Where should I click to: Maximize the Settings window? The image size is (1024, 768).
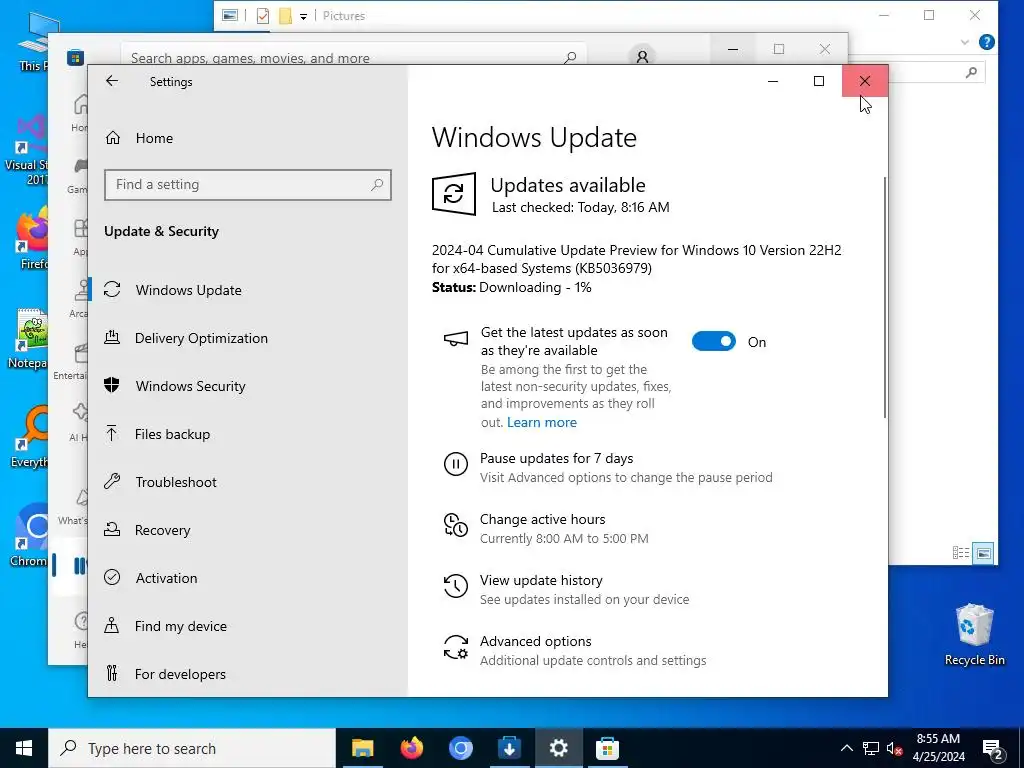(x=819, y=81)
